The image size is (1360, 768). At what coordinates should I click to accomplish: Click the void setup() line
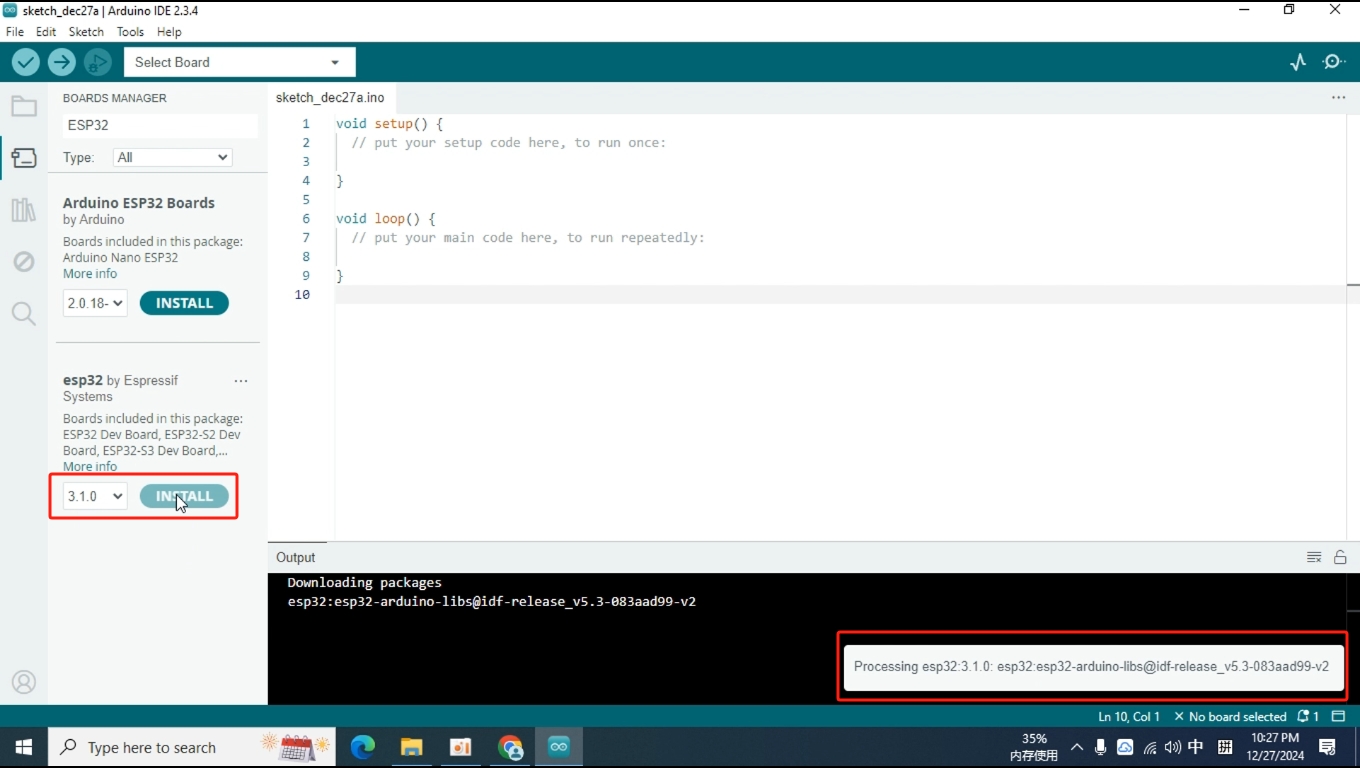pos(389,124)
